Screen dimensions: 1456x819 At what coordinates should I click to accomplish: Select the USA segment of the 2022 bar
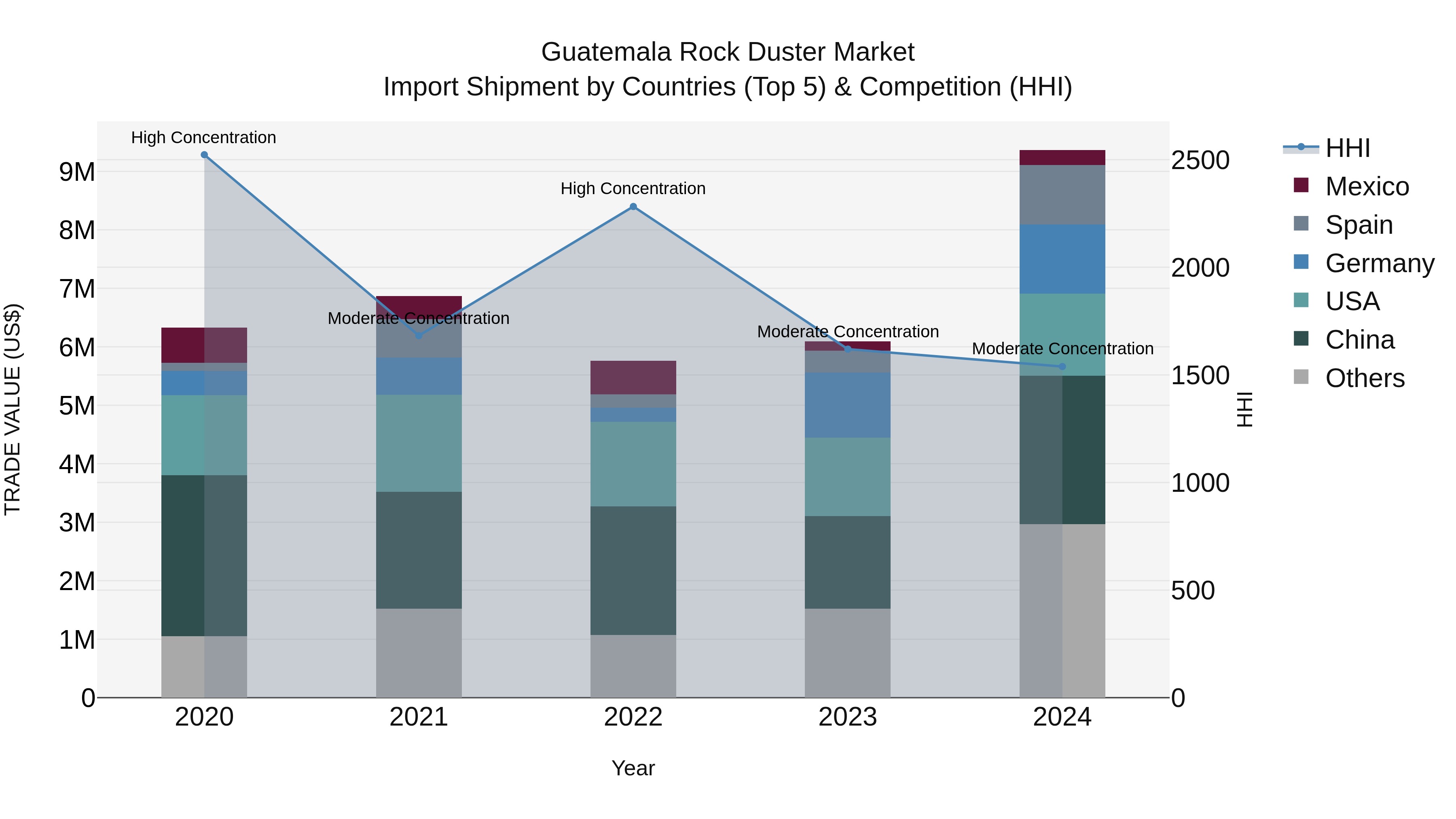(633, 464)
